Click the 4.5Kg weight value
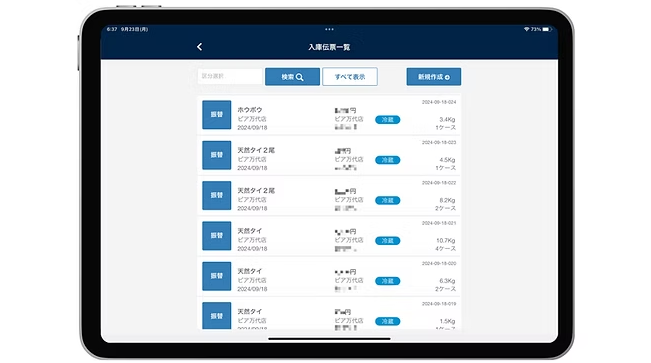Screen dimensions: 651x363 447,160
